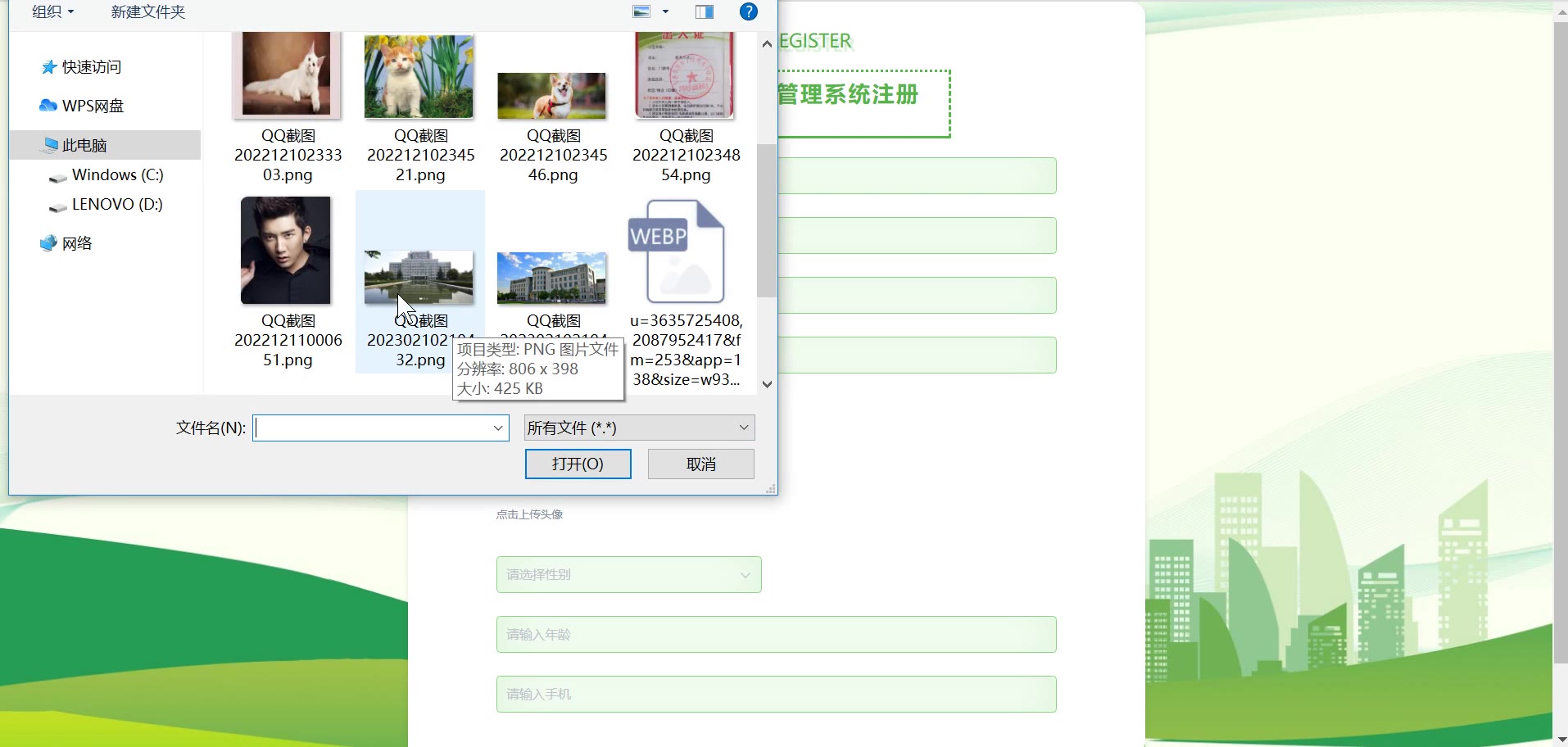This screenshot has height=747, width=1568.
Task: Click the 网络 network icon
Action: (48, 243)
